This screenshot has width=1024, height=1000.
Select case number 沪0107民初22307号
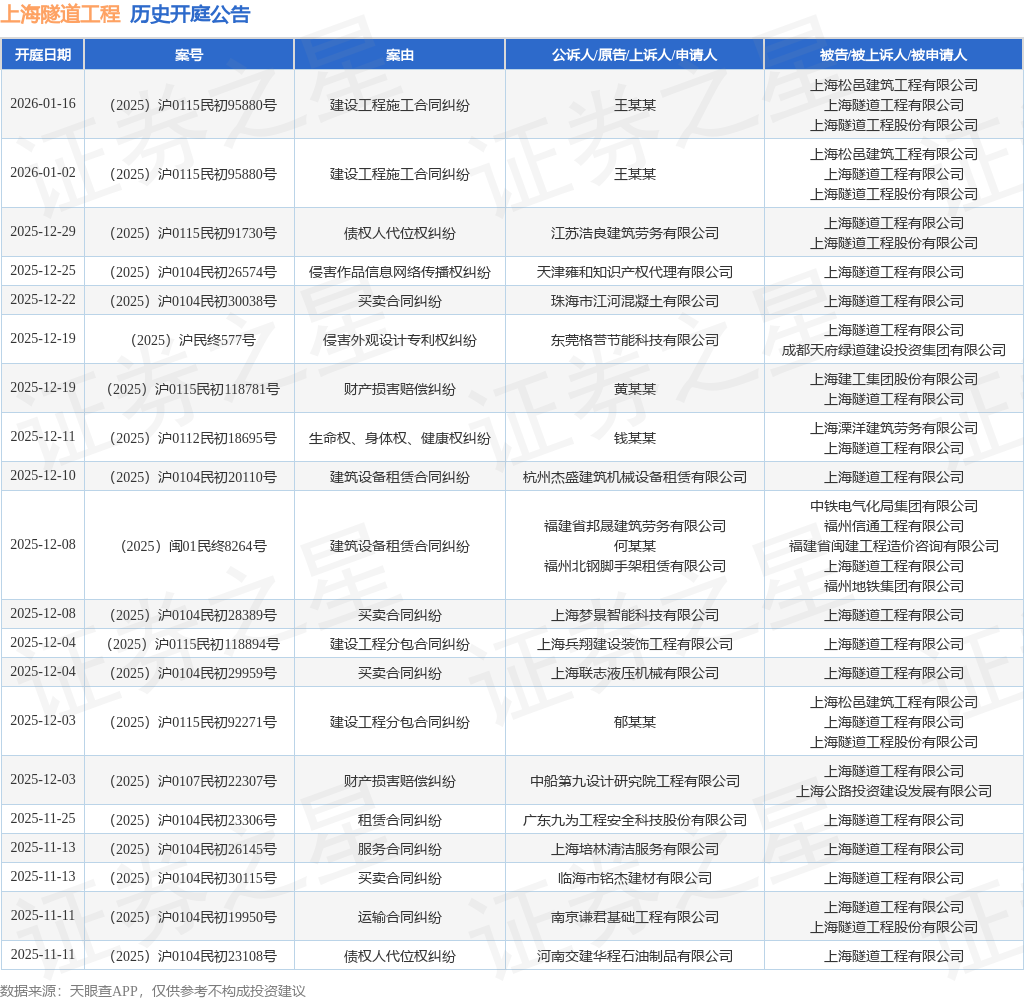[x=193, y=781]
